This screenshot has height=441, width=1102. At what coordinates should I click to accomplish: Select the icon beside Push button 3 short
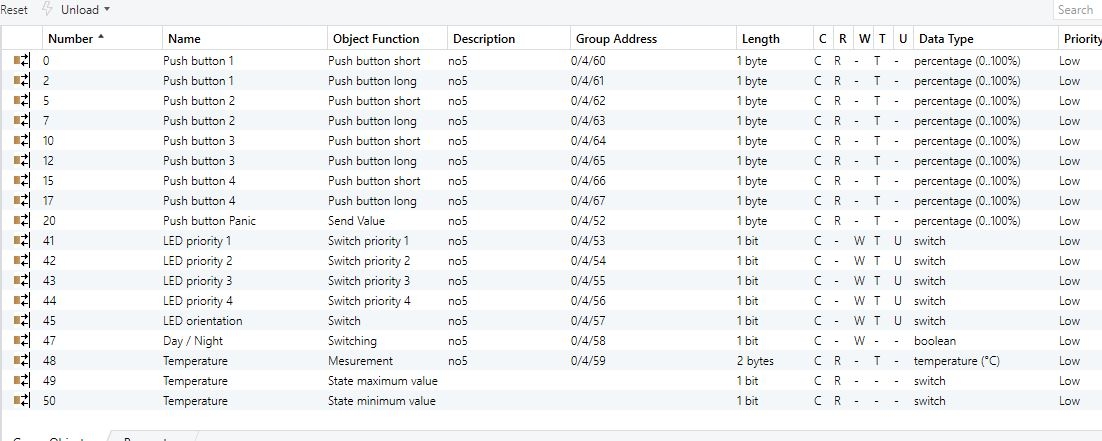tap(22, 141)
